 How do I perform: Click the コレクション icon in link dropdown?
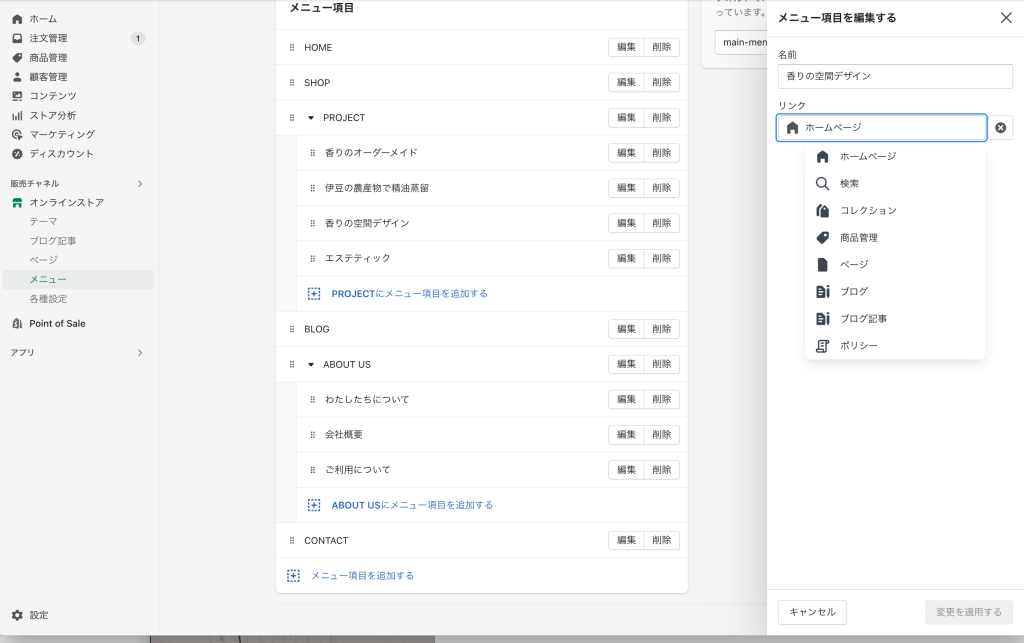(823, 210)
